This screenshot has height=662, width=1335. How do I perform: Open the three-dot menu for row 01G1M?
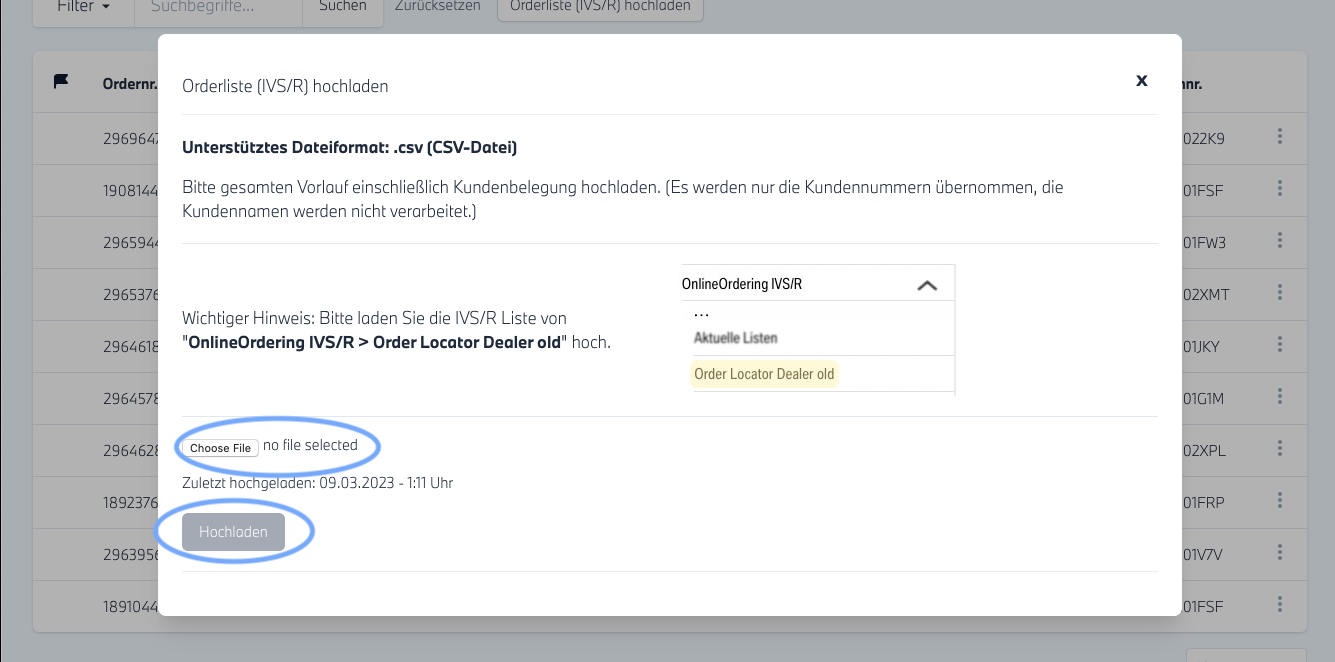[1280, 397]
